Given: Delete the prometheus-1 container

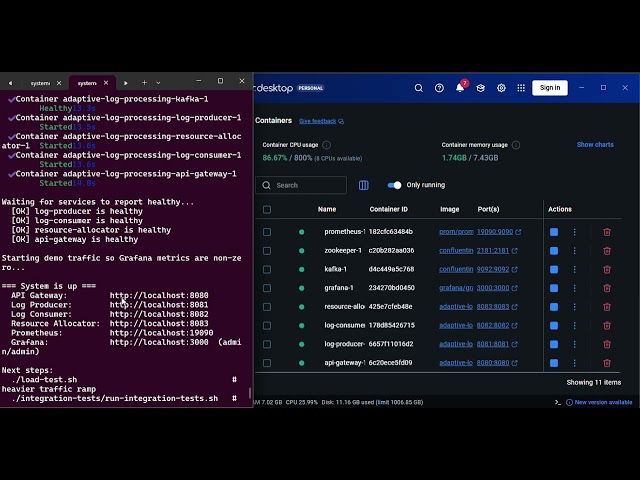Looking at the screenshot, I should (x=607, y=232).
